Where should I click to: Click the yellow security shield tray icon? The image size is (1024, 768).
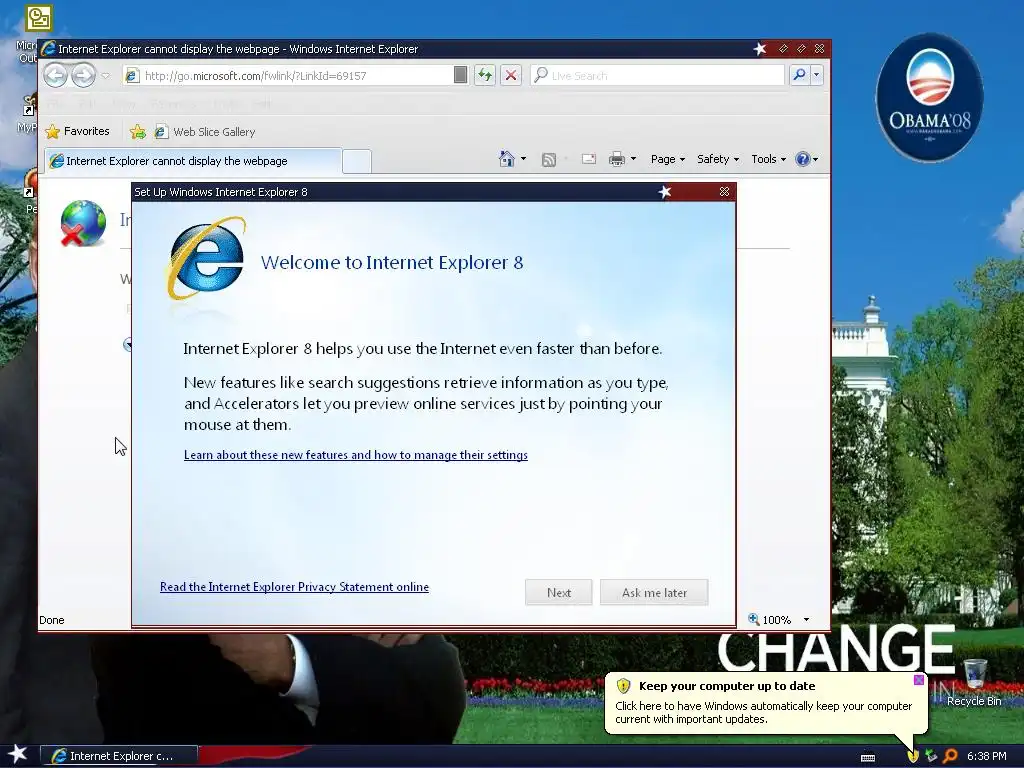(x=913, y=756)
